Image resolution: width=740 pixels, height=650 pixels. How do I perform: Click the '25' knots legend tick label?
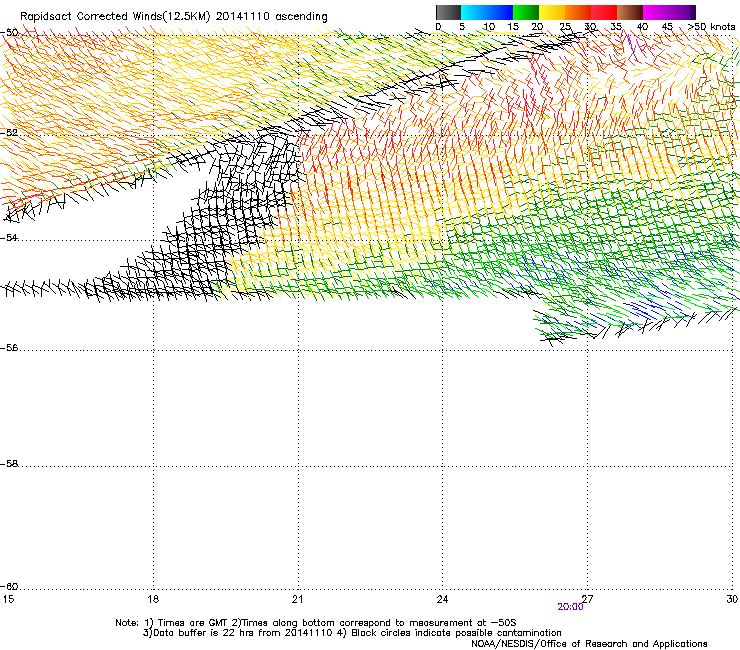[565, 27]
